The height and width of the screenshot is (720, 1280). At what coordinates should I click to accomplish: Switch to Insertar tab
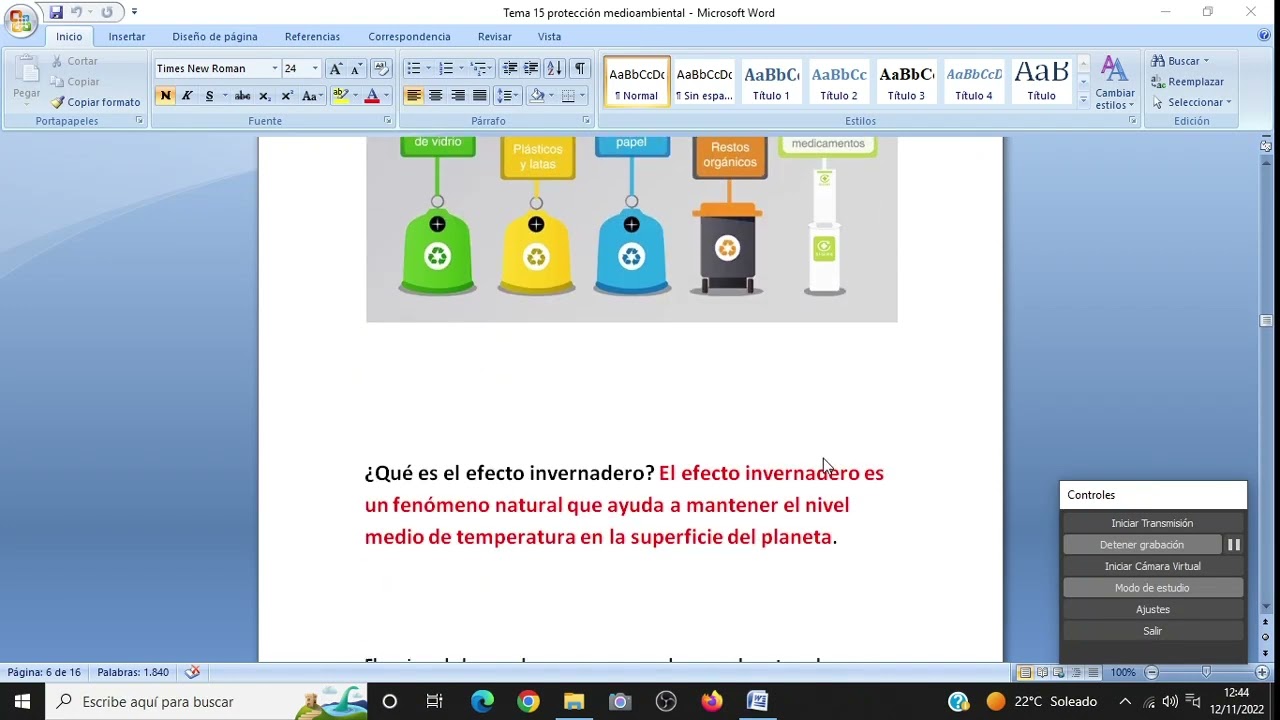127,37
